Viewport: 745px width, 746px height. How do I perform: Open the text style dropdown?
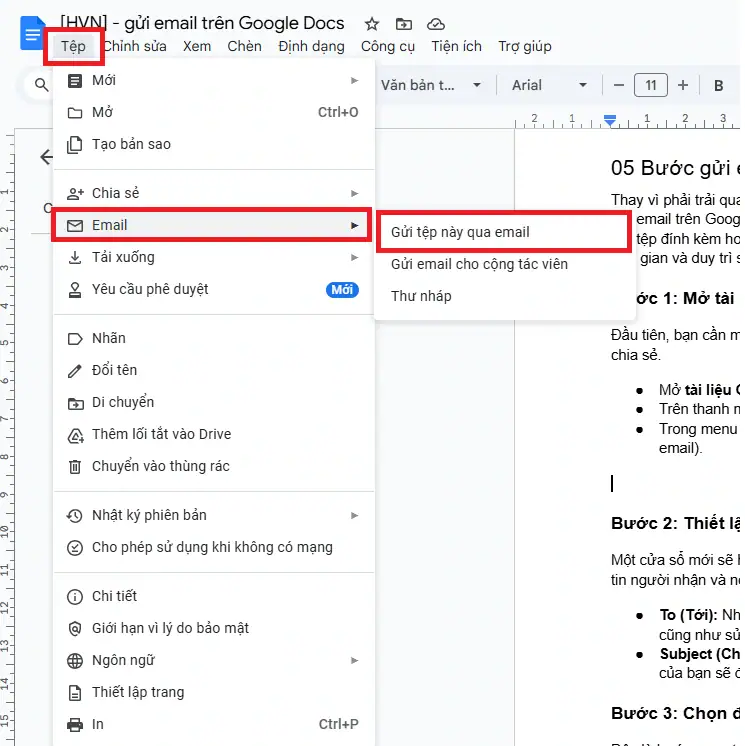pos(430,85)
